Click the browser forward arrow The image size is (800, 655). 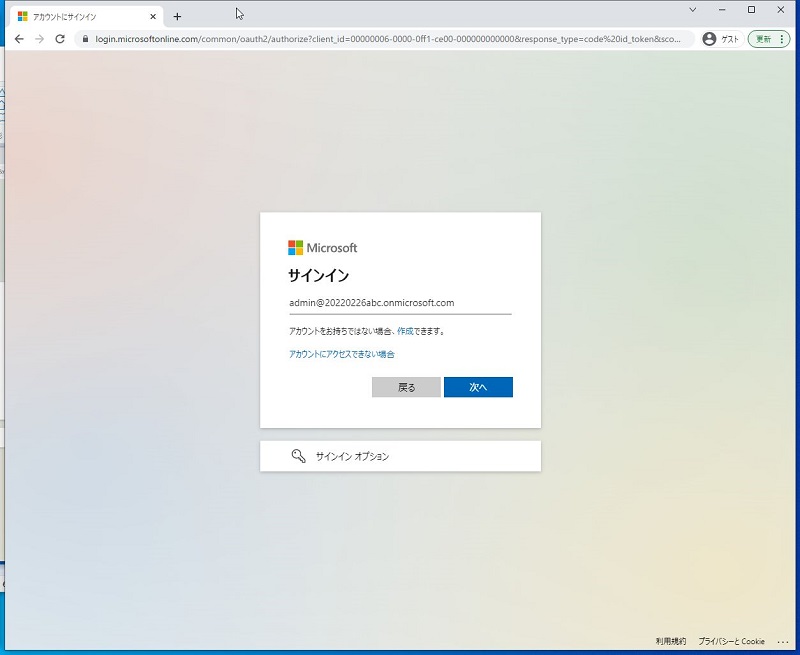coord(39,39)
